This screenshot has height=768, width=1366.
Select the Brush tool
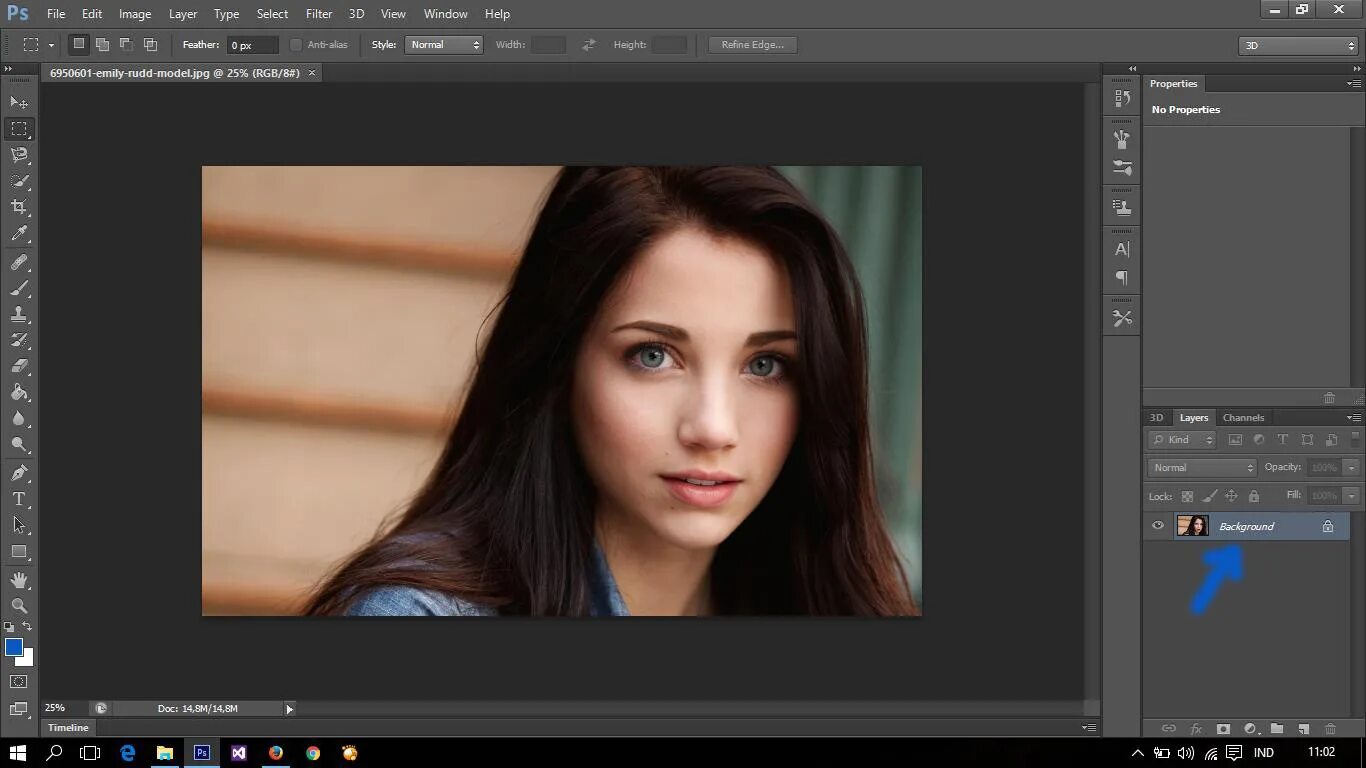tap(19, 288)
